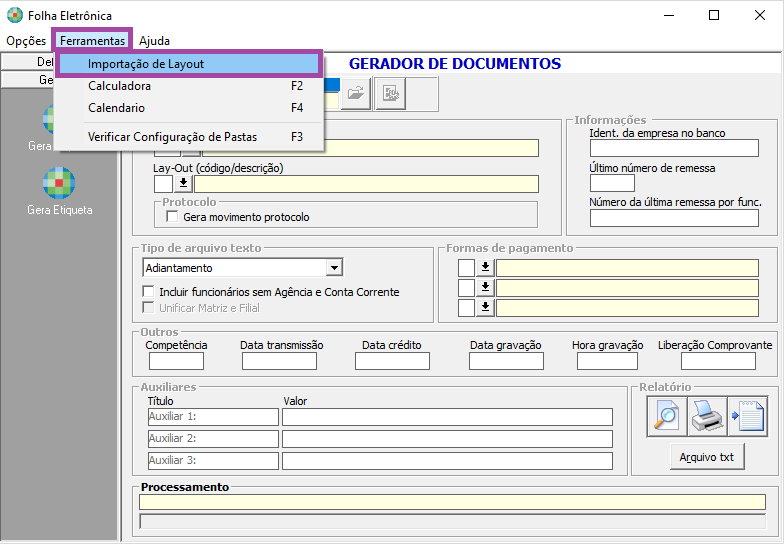Open first Formas de pagamento lookup arrow

click(x=486, y=267)
